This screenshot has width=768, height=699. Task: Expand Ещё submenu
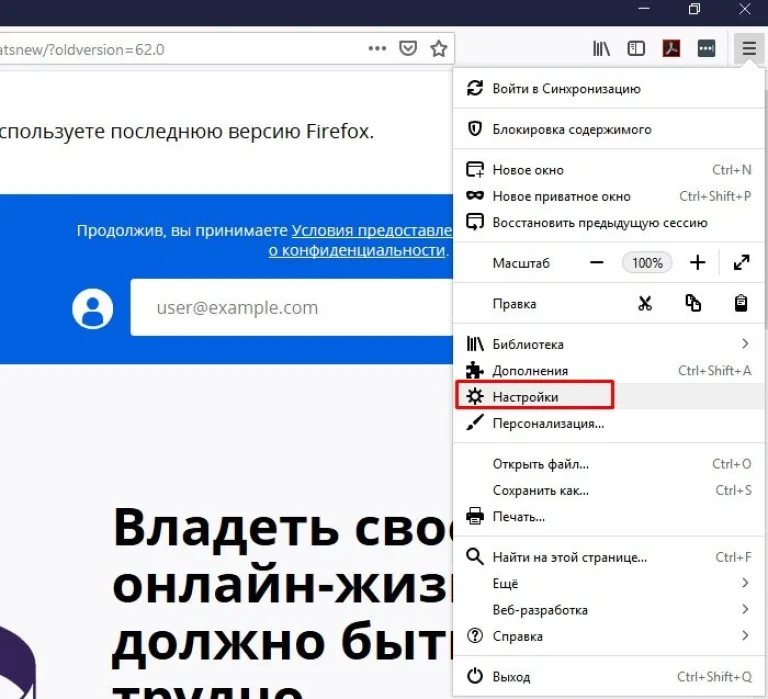608,583
